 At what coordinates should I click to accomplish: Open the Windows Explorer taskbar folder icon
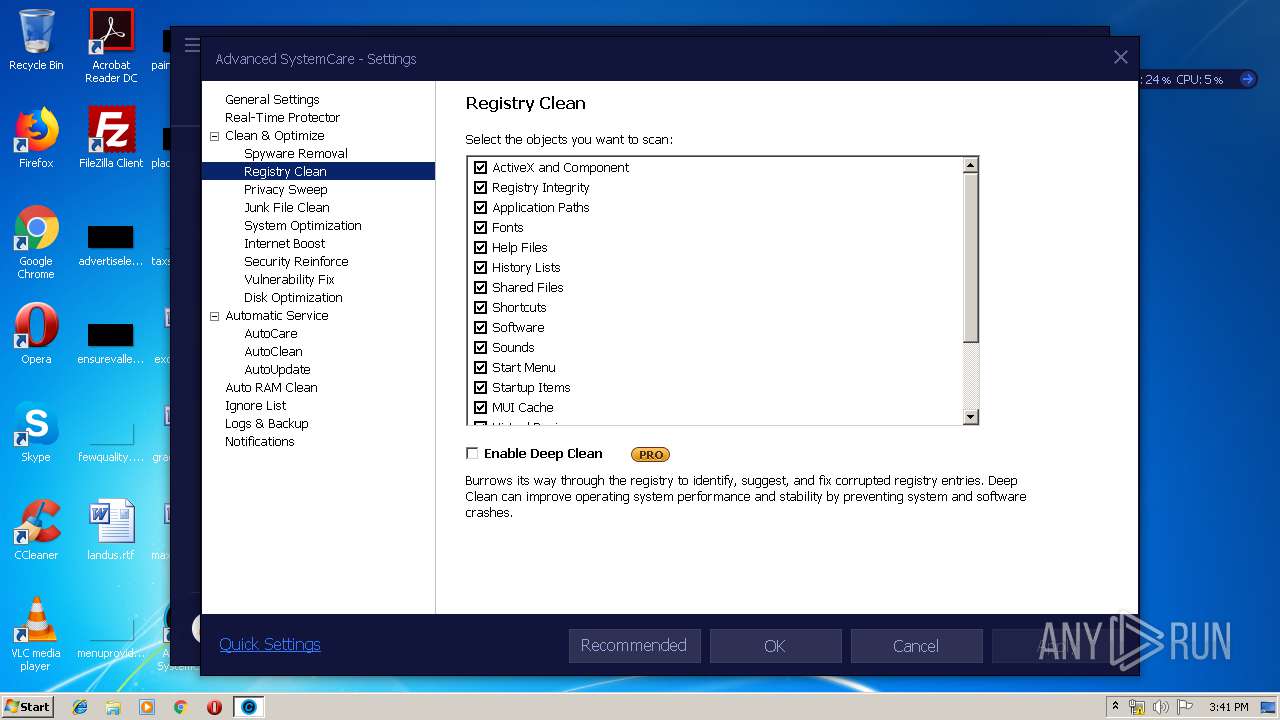click(113, 707)
